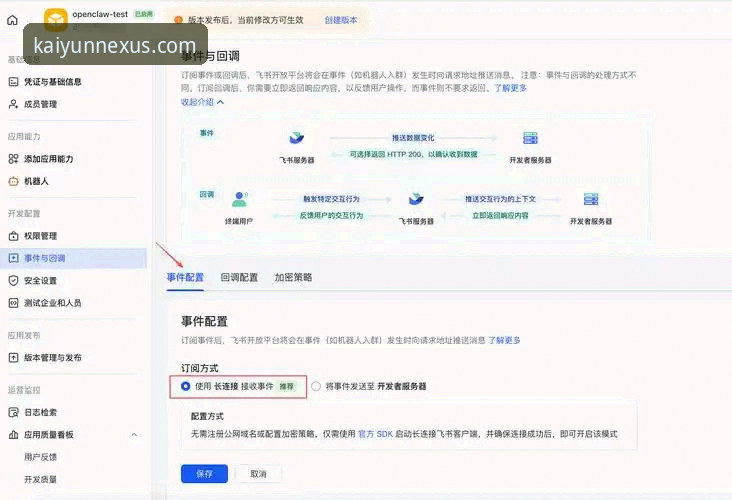Image resolution: width=732 pixels, height=500 pixels.
Task: Switch to 事件配置 tab
Action: (x=185, y=277)
